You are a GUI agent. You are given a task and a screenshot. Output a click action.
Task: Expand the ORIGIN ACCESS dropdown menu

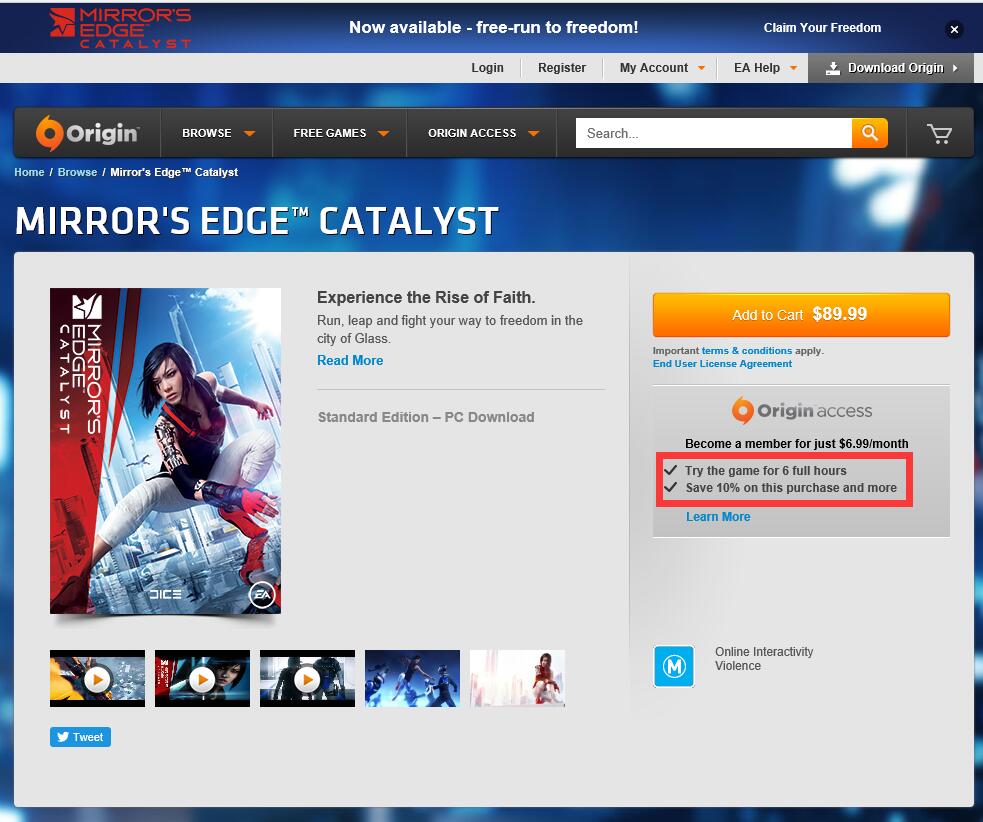click(x=482, y=133)
